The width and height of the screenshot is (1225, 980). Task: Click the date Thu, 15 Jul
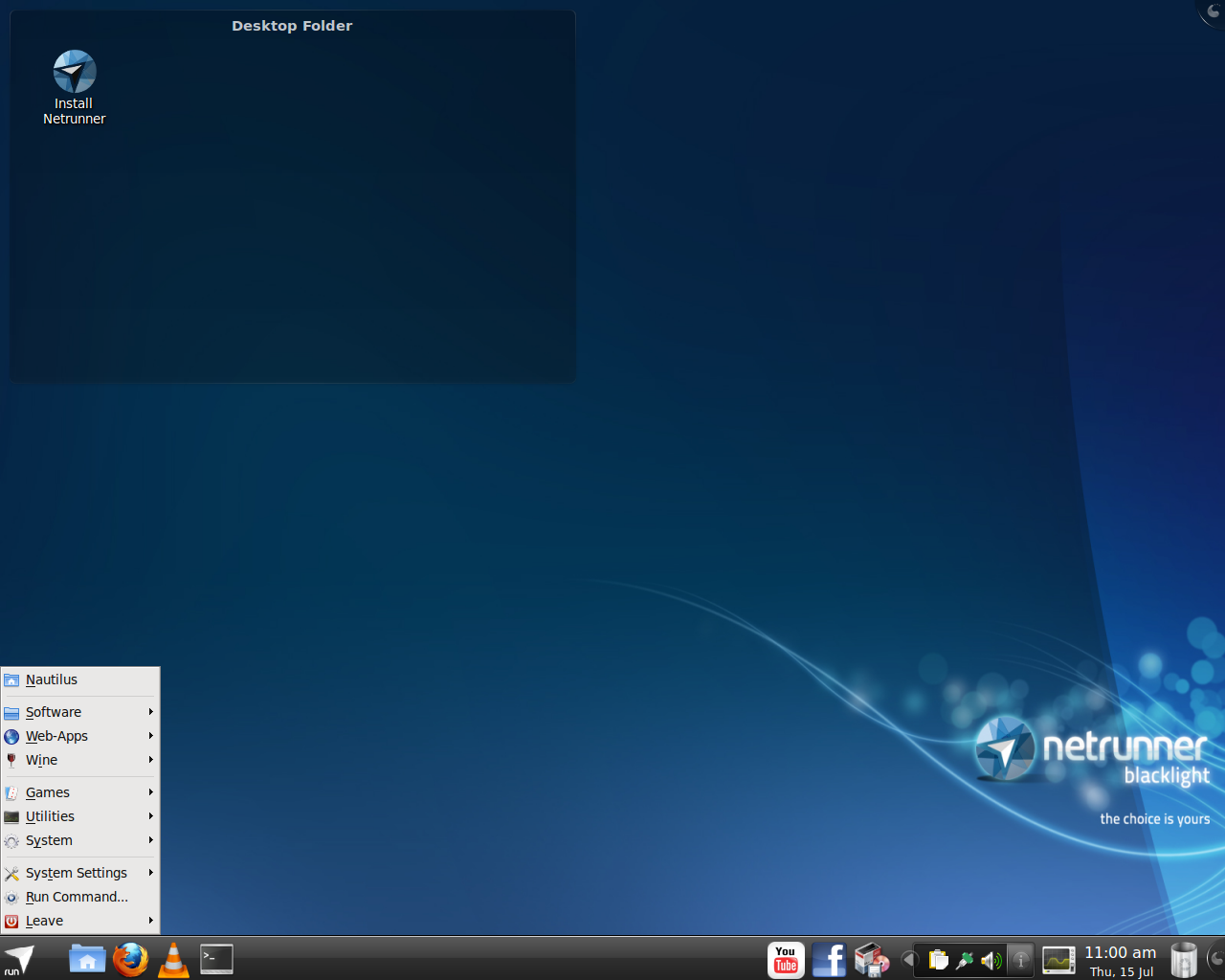point(1122,971)
